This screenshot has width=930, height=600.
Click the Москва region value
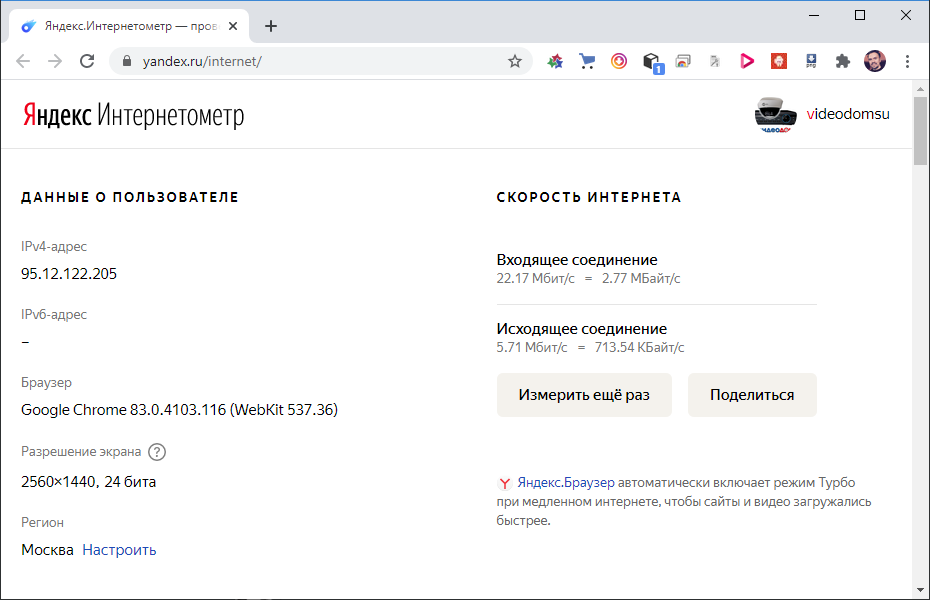tap(47, 550)
